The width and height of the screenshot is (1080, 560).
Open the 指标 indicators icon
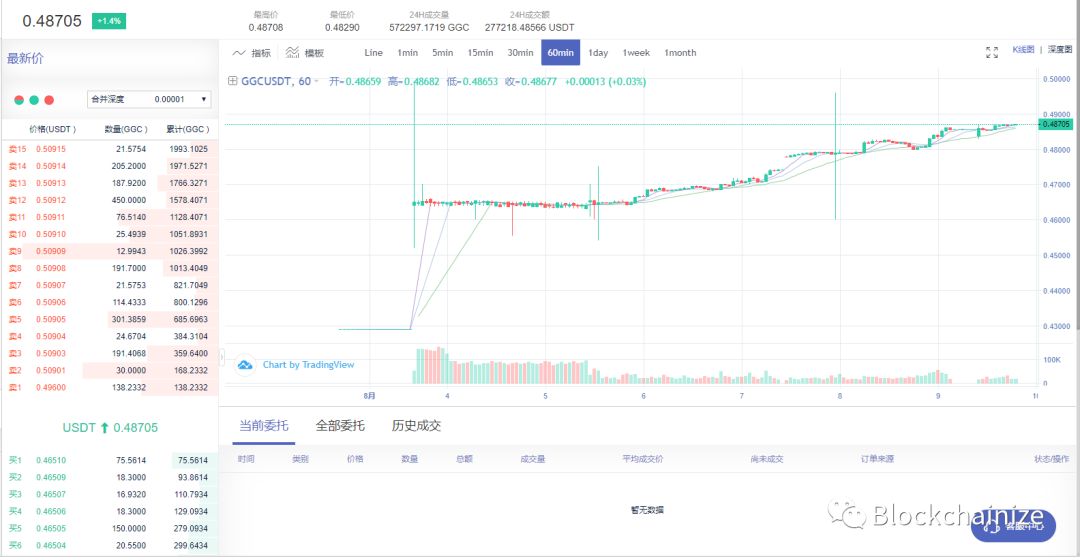click(239, 53)
